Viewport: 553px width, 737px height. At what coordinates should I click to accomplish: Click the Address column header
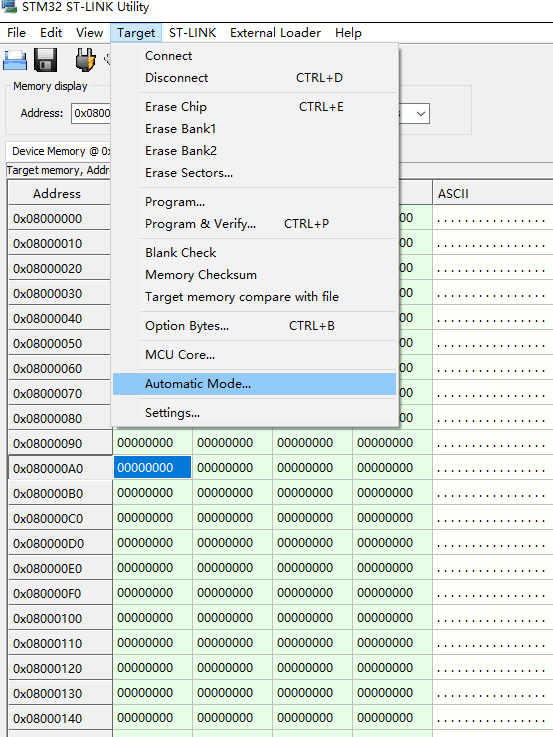pyautogui.click(x=60, y=193)
